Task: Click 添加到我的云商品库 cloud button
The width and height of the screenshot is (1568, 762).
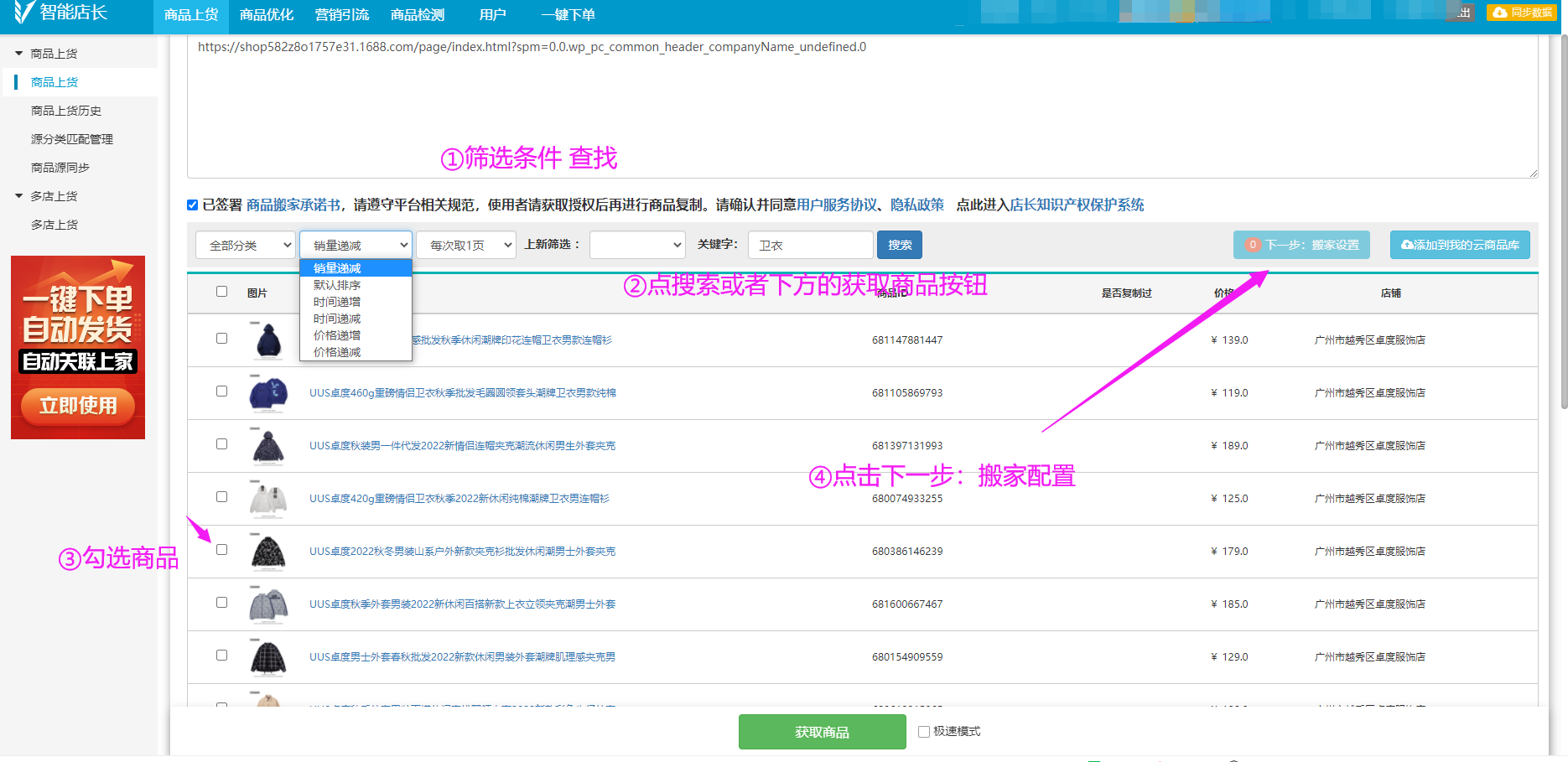Action: (1459, 245)
